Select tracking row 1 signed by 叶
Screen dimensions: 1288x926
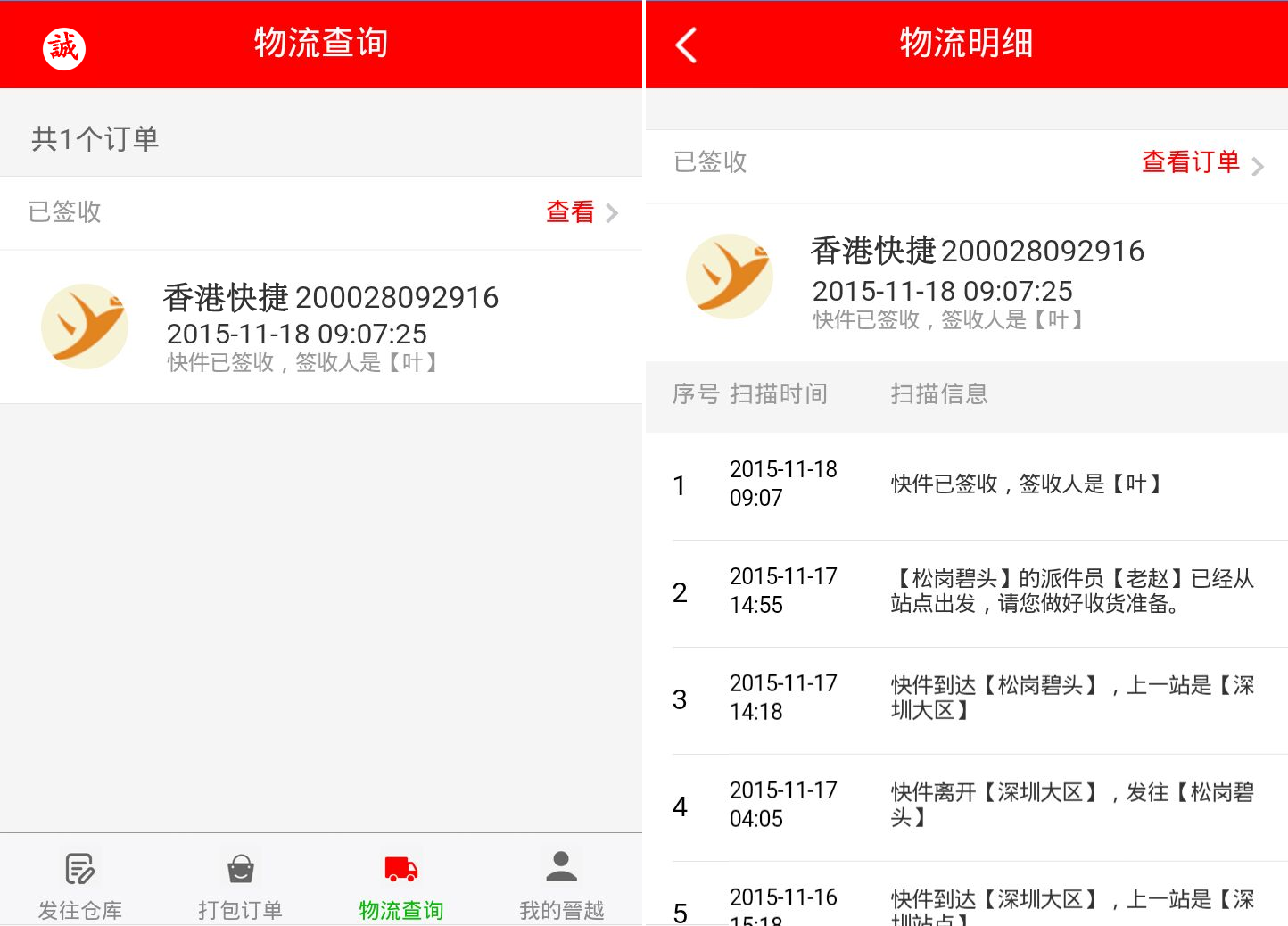click(x=967, y=485)
